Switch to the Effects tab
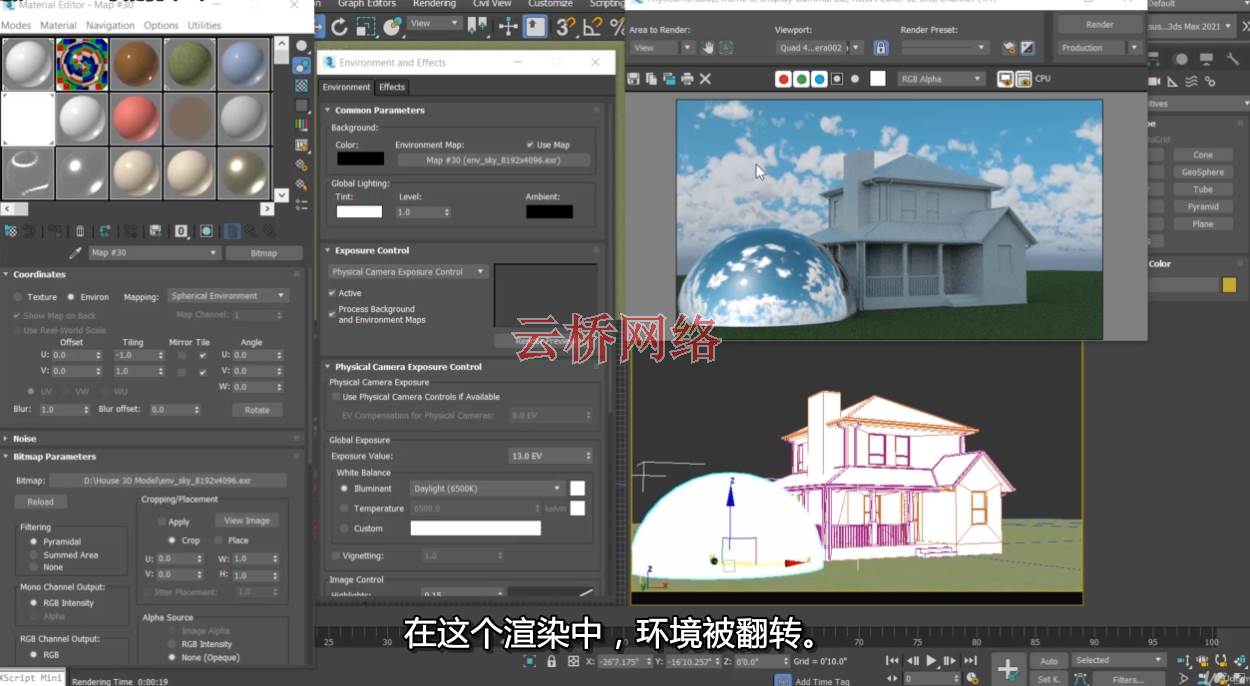The height and width of the screenshot is (686, 1250). [x=392, y=87]
